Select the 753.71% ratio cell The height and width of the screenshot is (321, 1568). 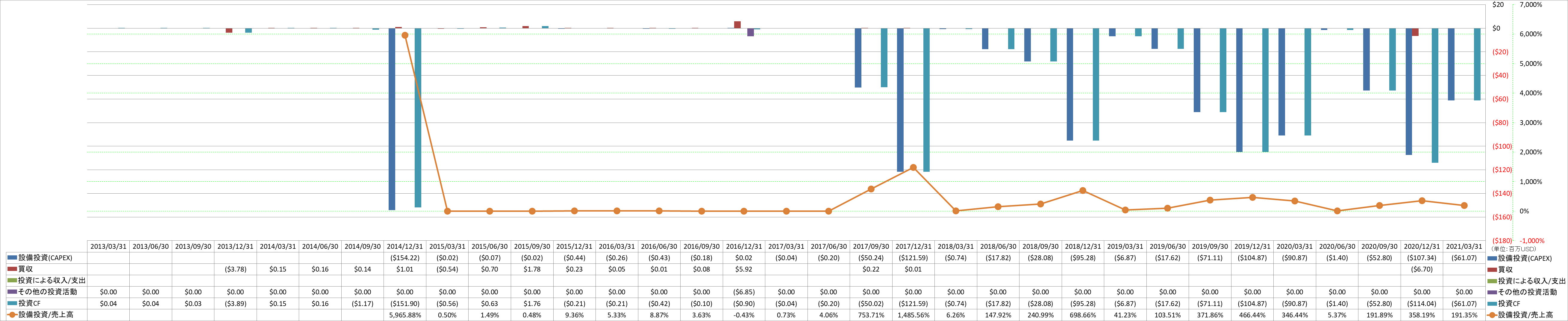click(871, 315)
